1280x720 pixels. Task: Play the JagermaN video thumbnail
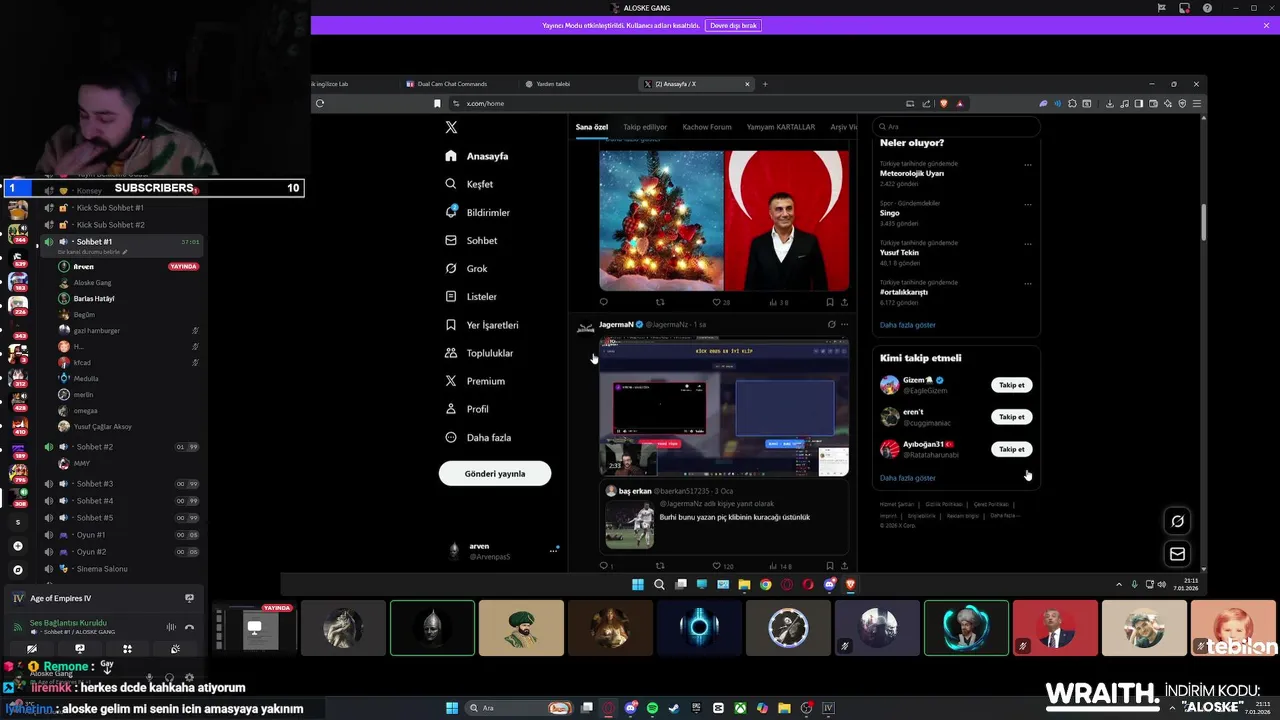pos(724,408)
